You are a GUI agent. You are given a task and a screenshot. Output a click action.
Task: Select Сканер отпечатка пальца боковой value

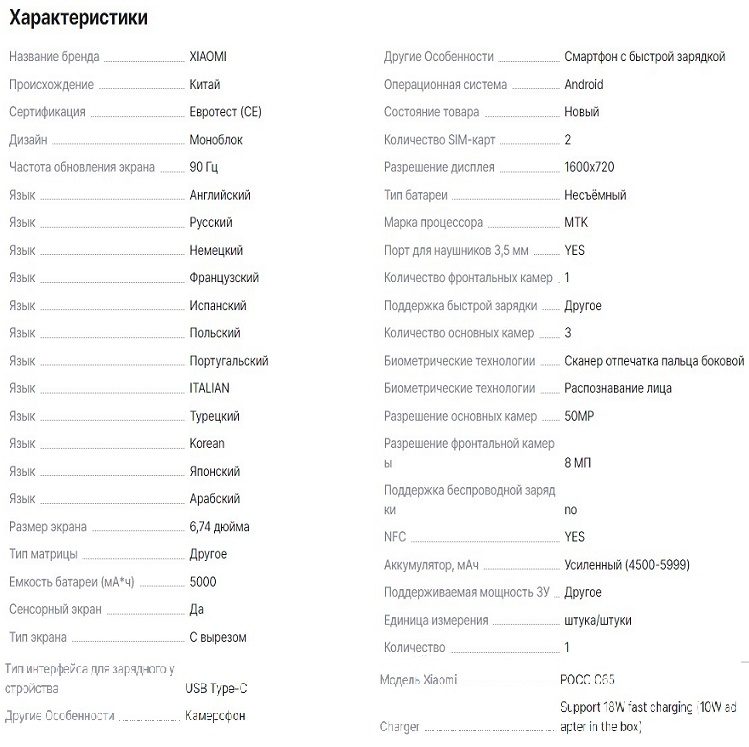pos(654,361)
